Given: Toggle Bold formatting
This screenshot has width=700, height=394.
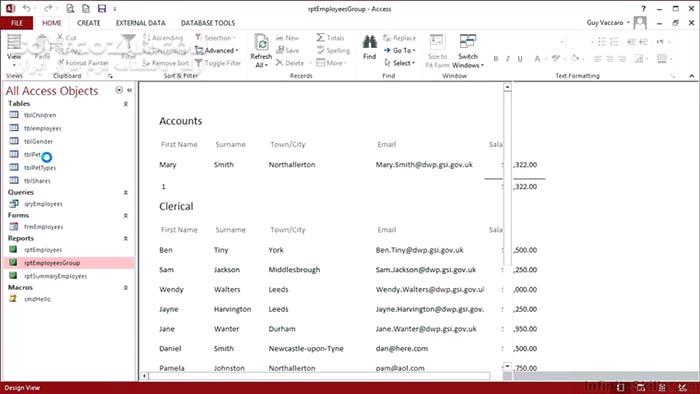Looking at the screenshot, I should point(496,58).
